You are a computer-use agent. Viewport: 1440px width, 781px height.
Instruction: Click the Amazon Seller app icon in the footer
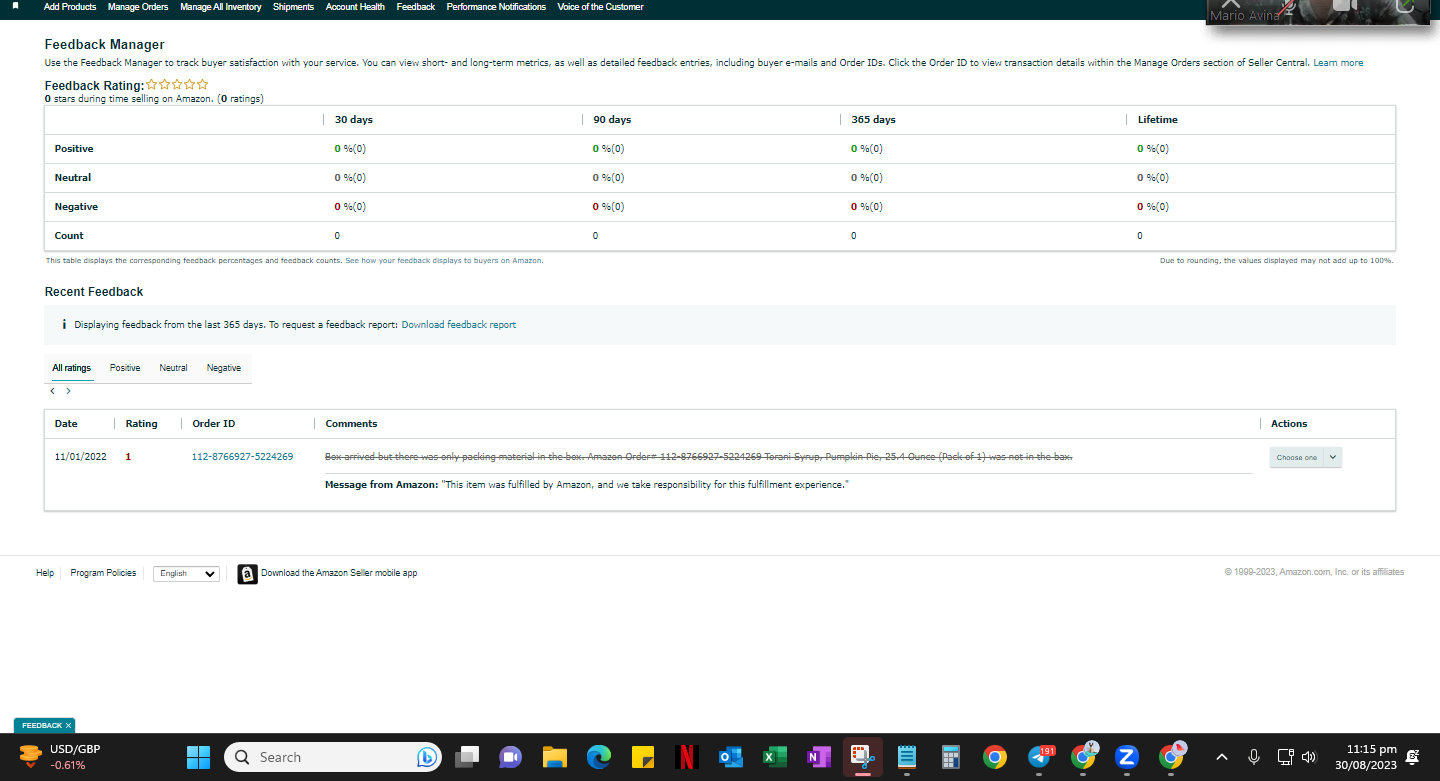[x=247, y=574]
